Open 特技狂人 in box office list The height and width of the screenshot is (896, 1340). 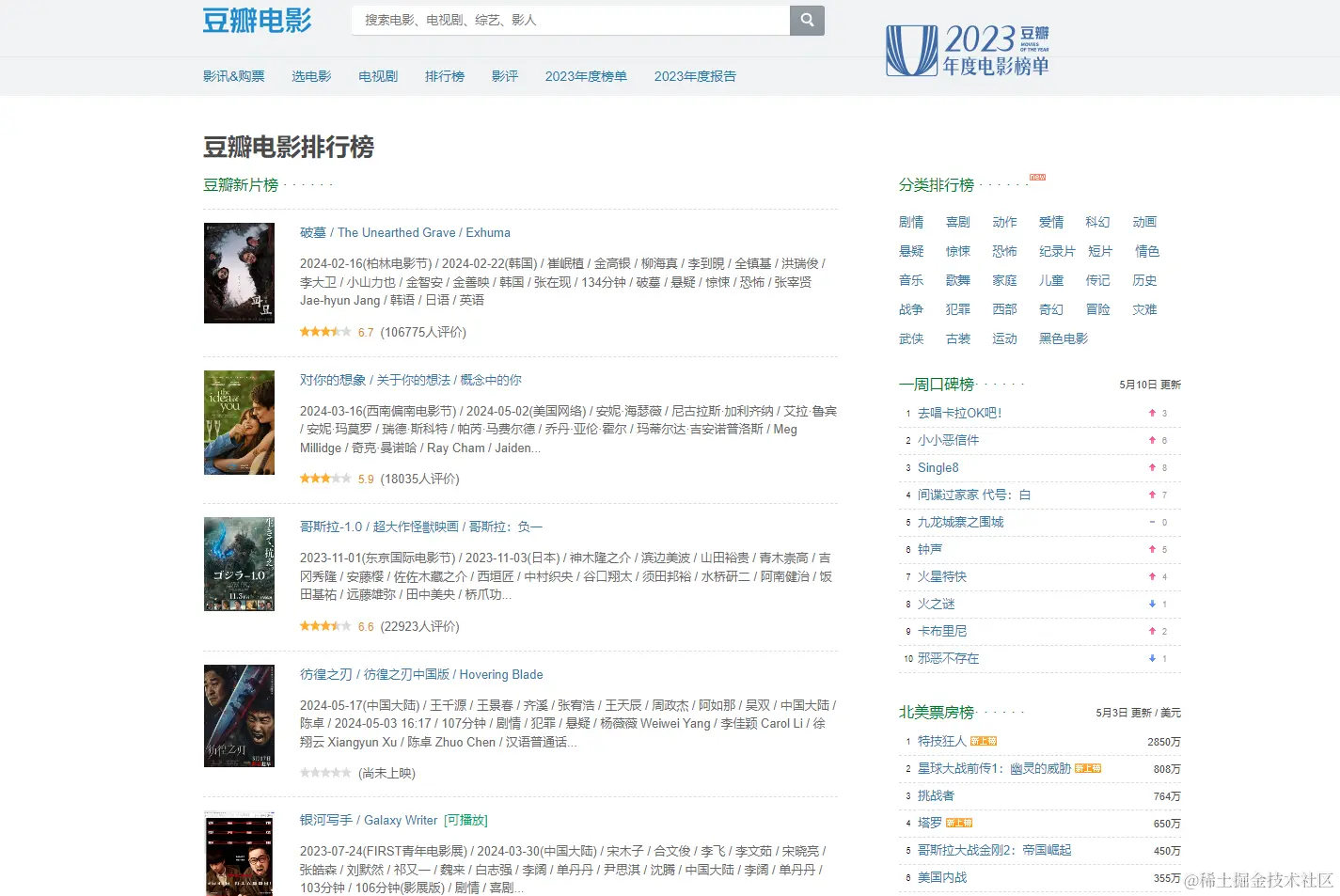point(941,741)
